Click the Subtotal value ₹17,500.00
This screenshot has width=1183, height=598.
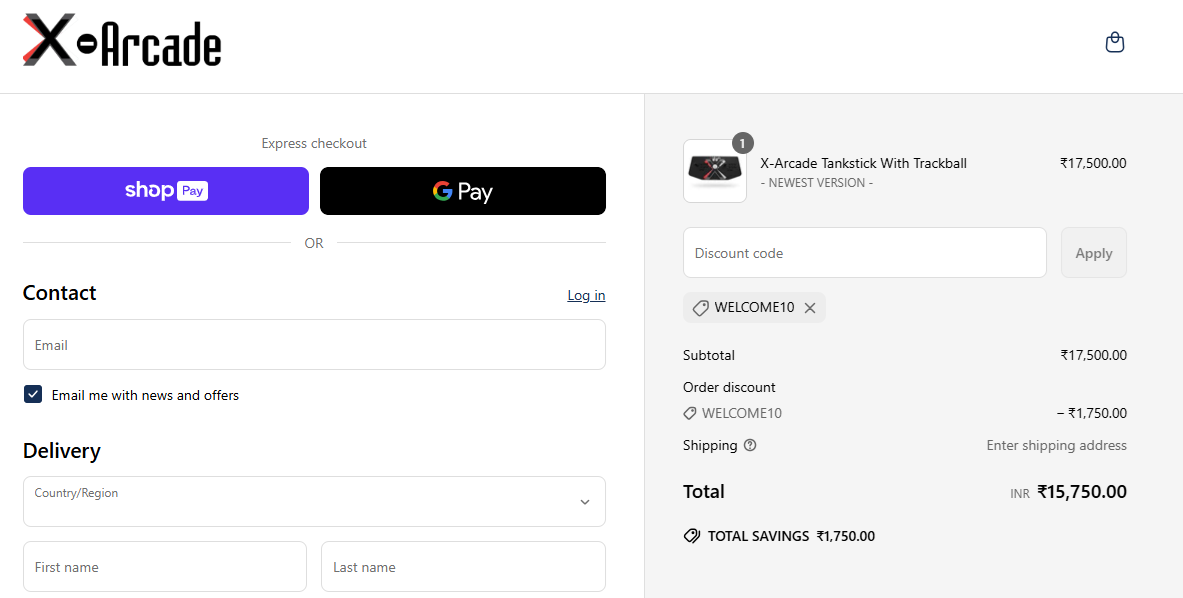[1093, 355]
